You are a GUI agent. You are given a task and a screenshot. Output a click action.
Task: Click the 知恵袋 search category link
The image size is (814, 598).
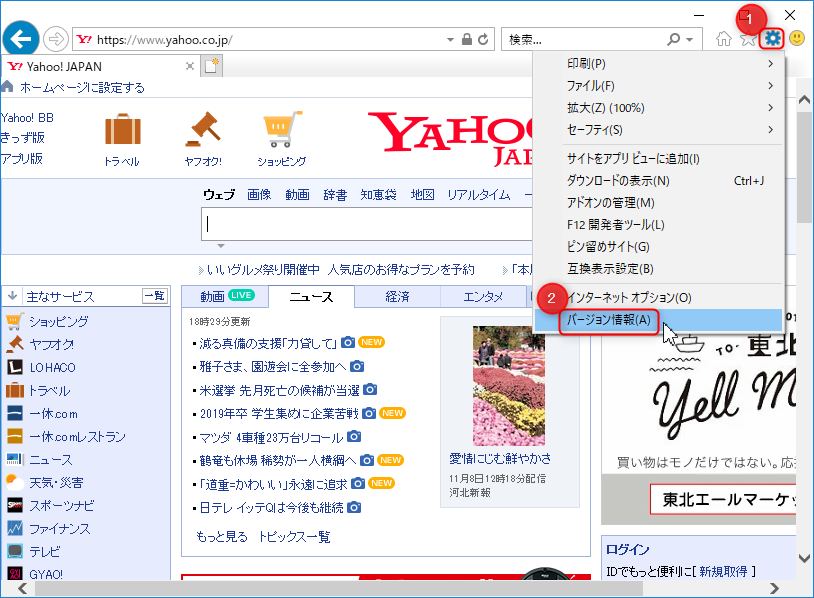click(x=378, y=195)
